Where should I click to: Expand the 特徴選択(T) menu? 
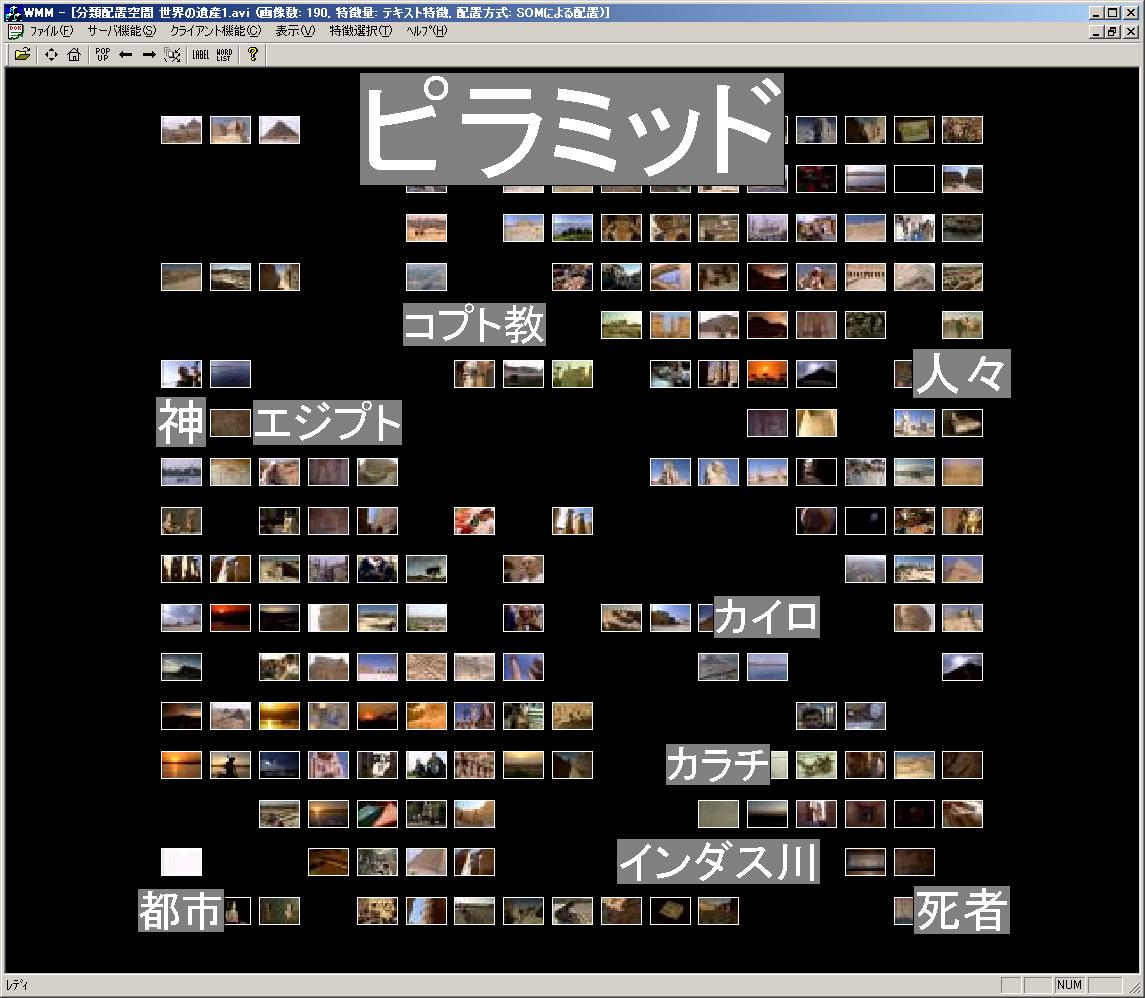point(361,31)
